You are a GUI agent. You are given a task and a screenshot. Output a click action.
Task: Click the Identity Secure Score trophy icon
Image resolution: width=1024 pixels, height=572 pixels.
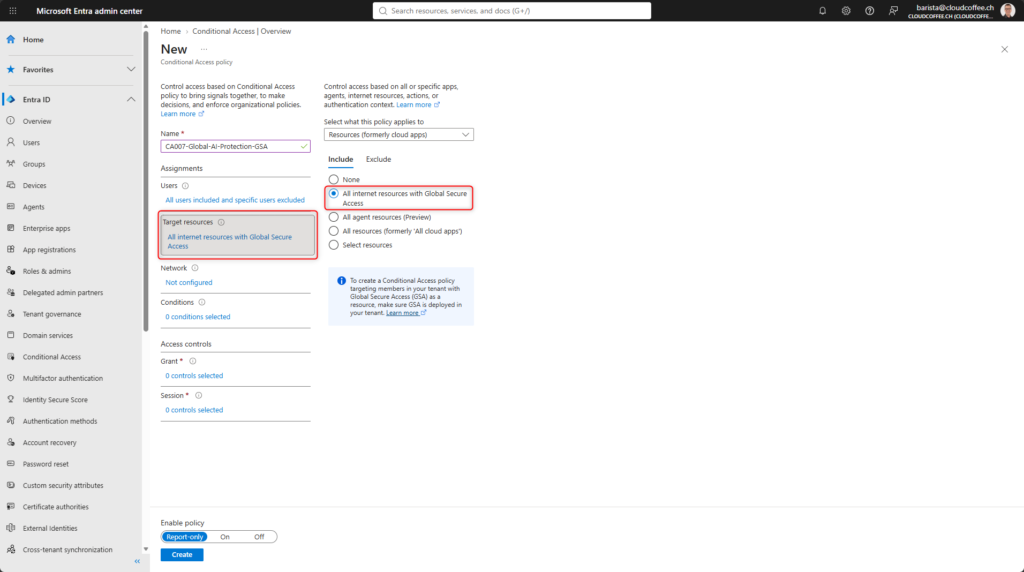10,399
